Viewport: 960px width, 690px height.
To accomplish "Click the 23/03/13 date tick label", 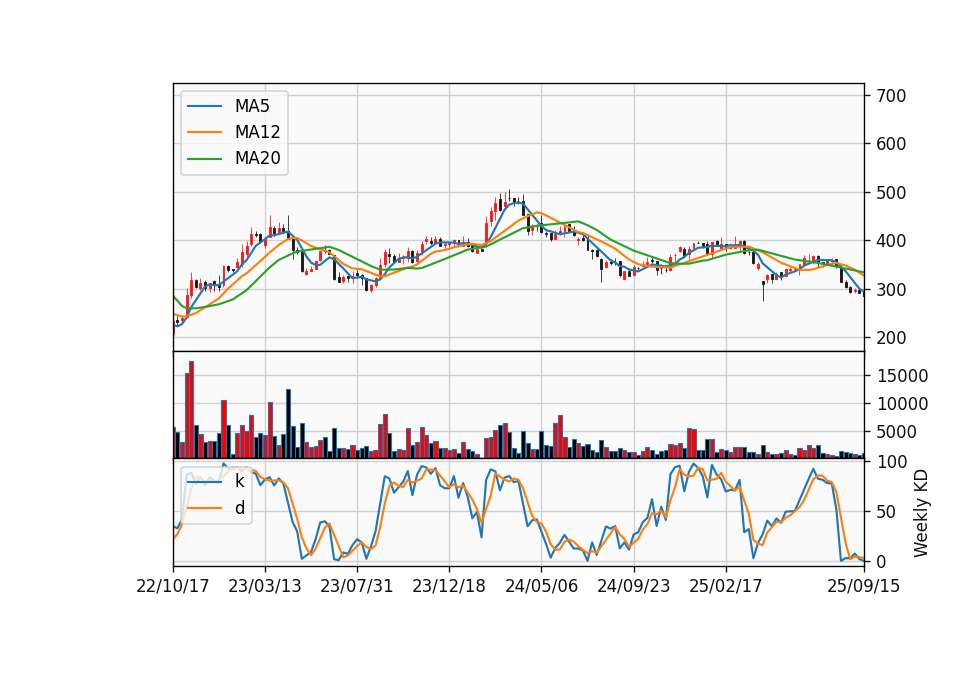I will [265, 586].
